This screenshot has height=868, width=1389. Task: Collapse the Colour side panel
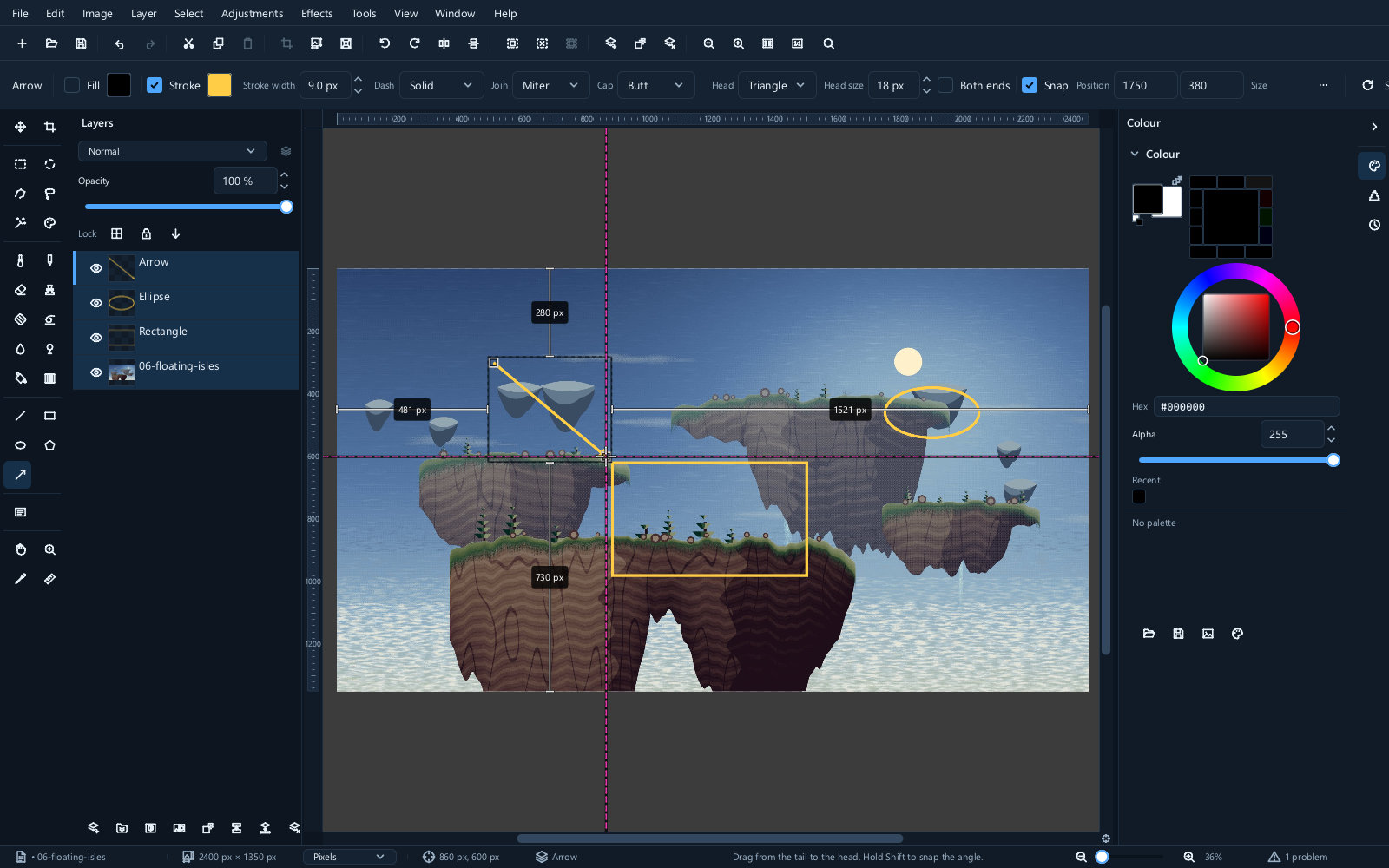click(1374, 127)
